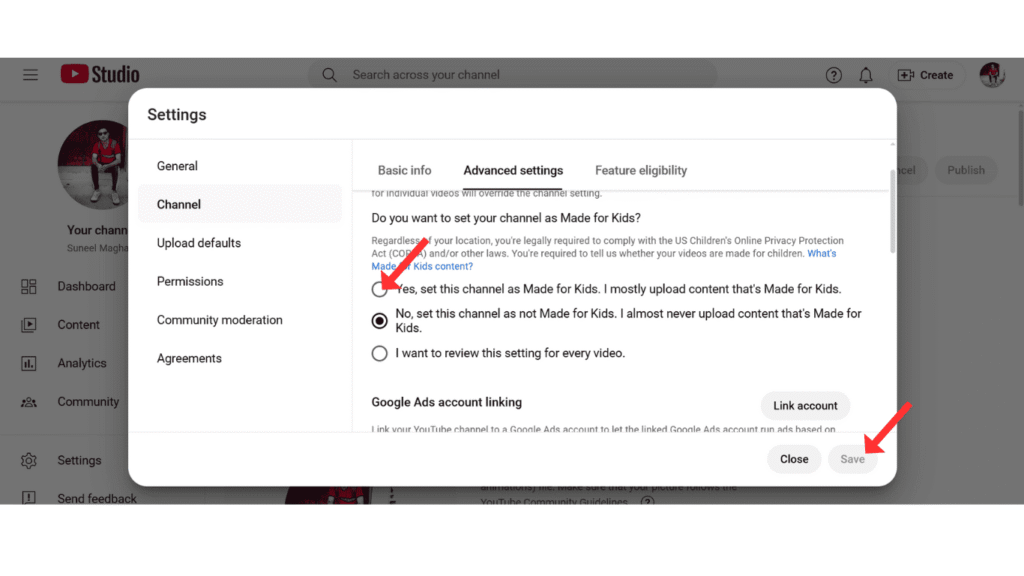1024x576 pixels.
Task: Open Upload defaults settings section
Action: pos(199,243)
